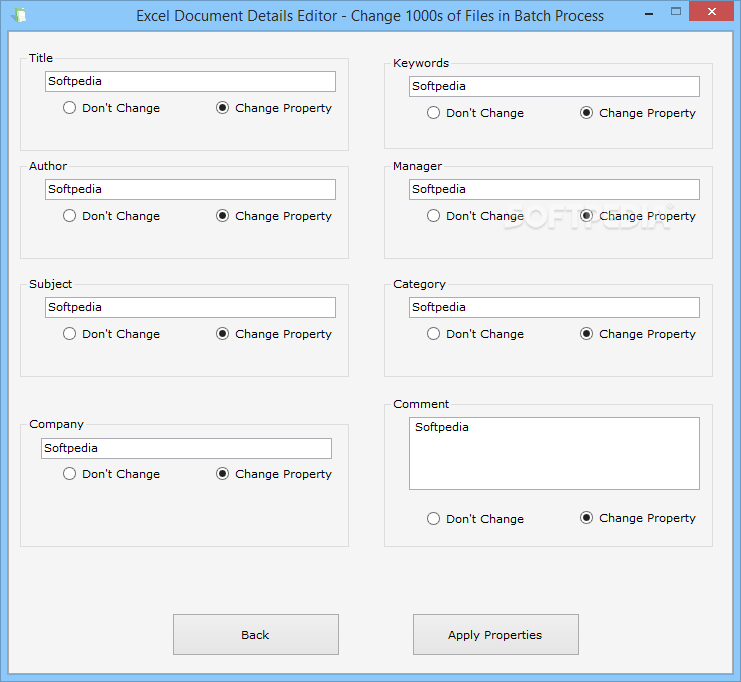Screen dimensions: 741x682
Task: Close the Excel Document Details Editor window
Action: [x=712, y=11]
